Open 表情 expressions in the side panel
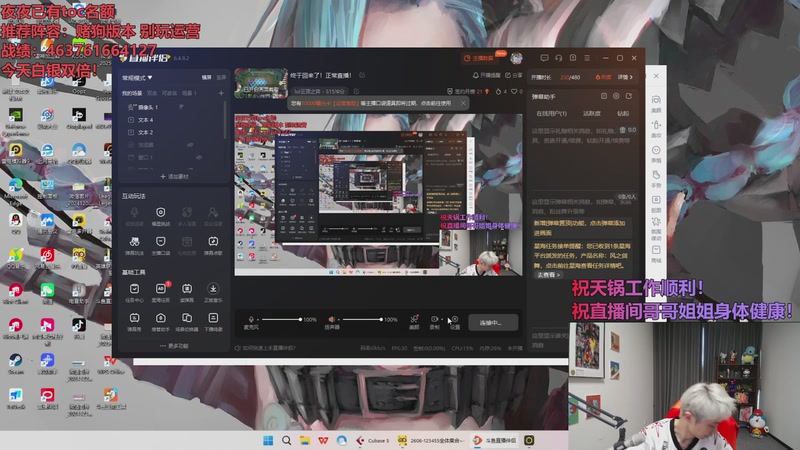The image size is (800, 450). [x=656, y=154]
